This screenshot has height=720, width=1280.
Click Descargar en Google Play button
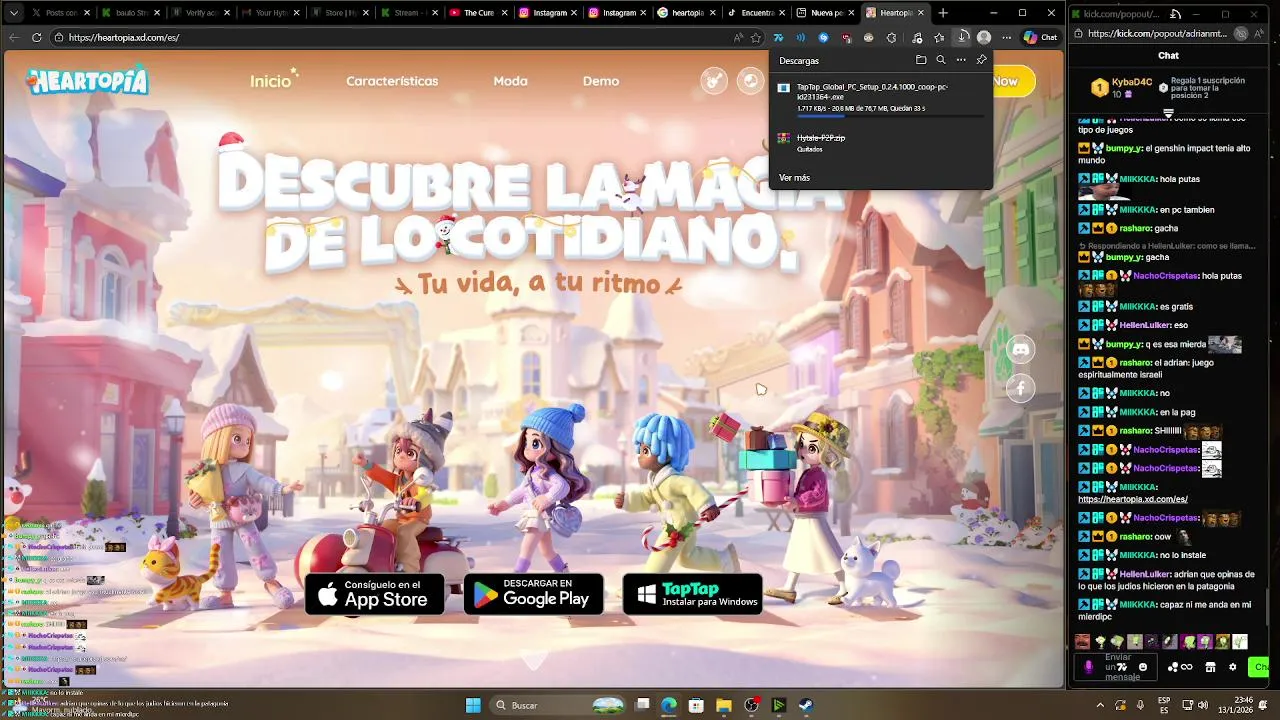pyautogui.click(x=533, y=594)
